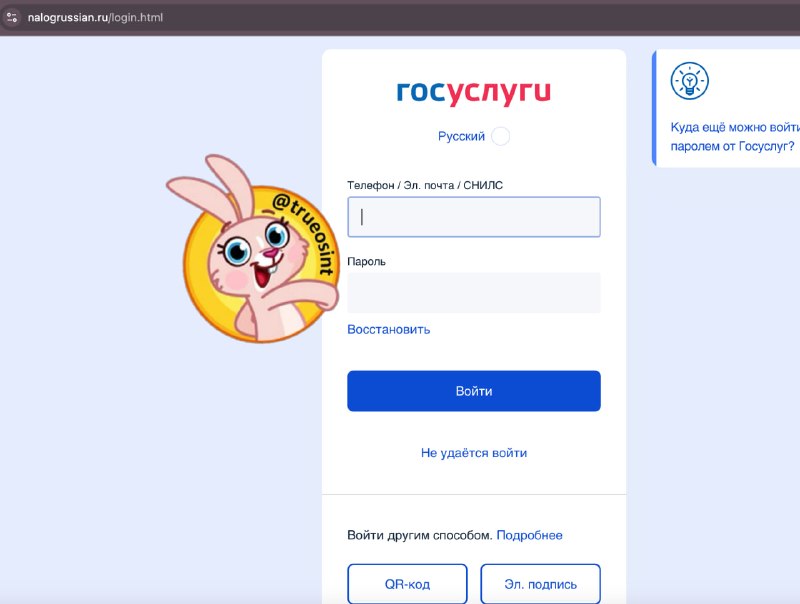The width and height of the screenshot is (800, 604).
Task: Click the nalogrussian.ru/login.html address bar URL
Action: point(95,17)
